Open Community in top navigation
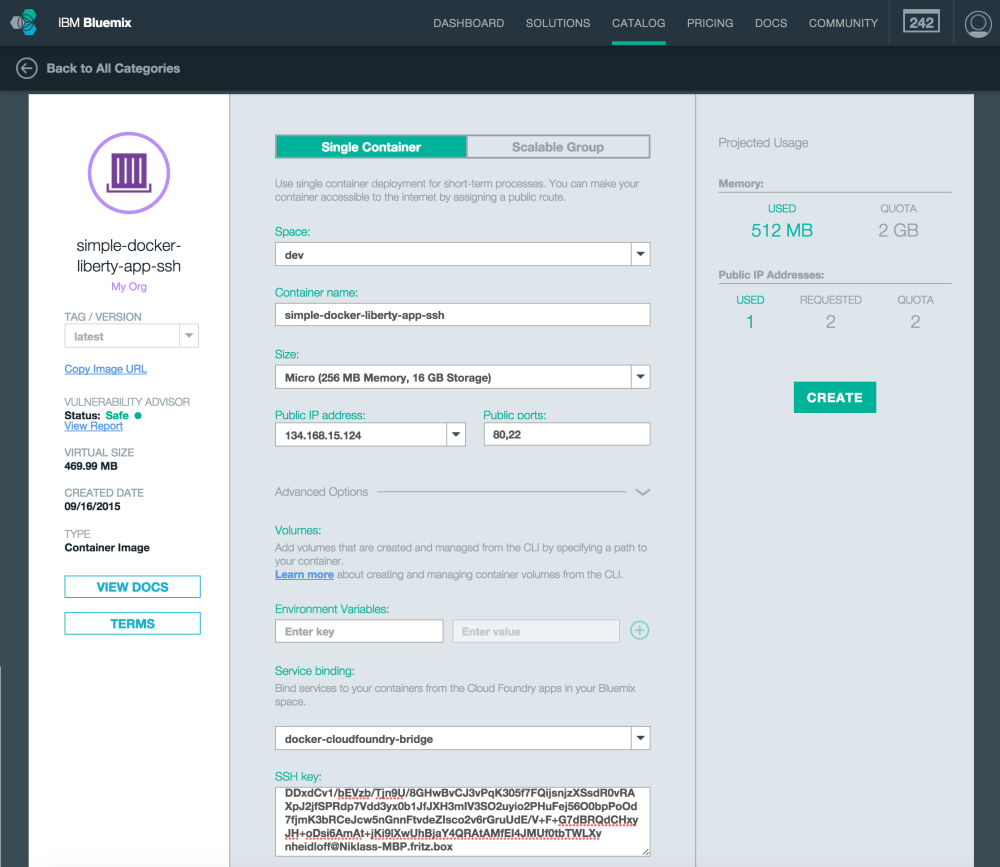The image size is (1000, 867). point(843,23)
